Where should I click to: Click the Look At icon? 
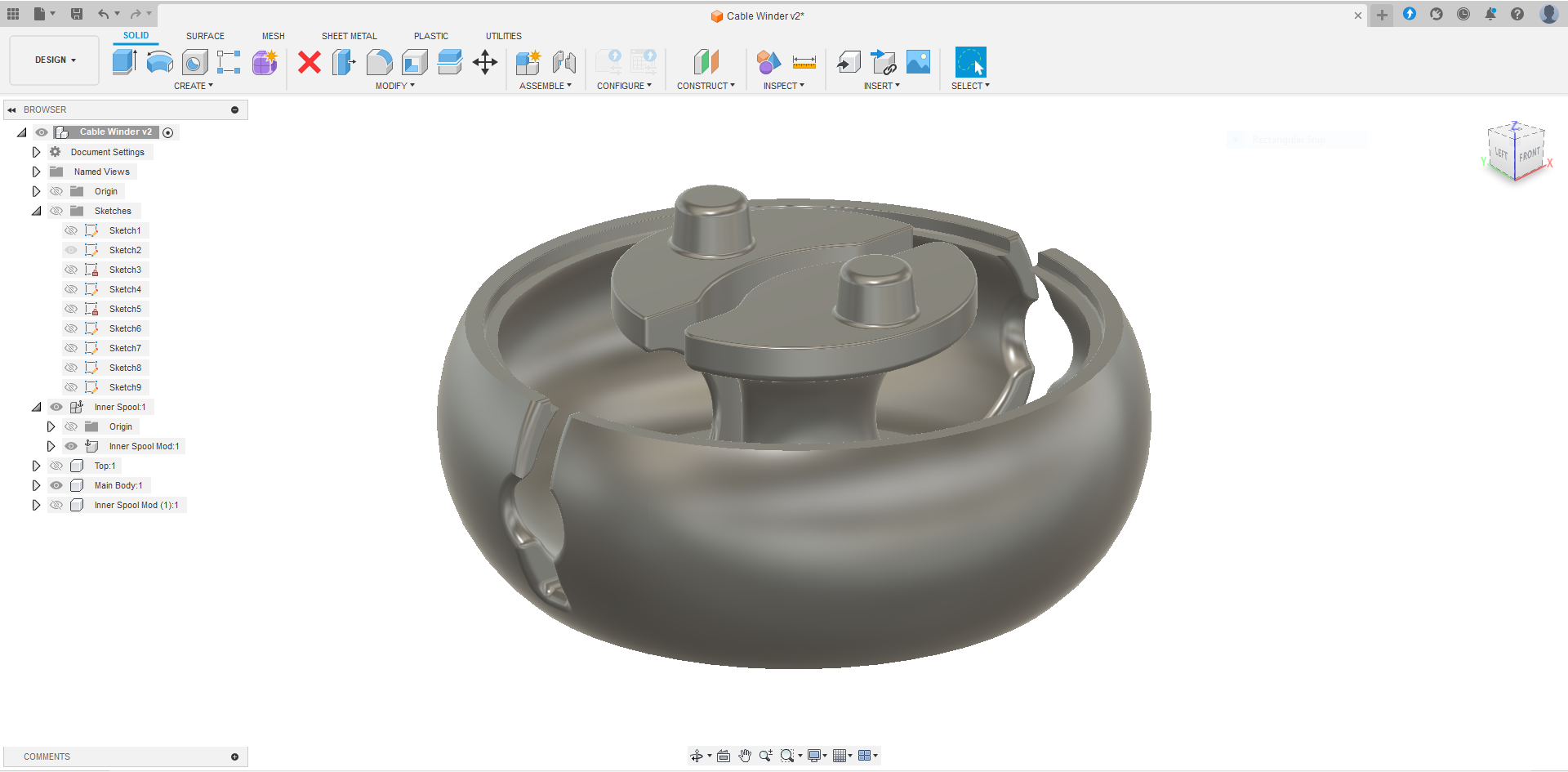click(x=724, y=756)
